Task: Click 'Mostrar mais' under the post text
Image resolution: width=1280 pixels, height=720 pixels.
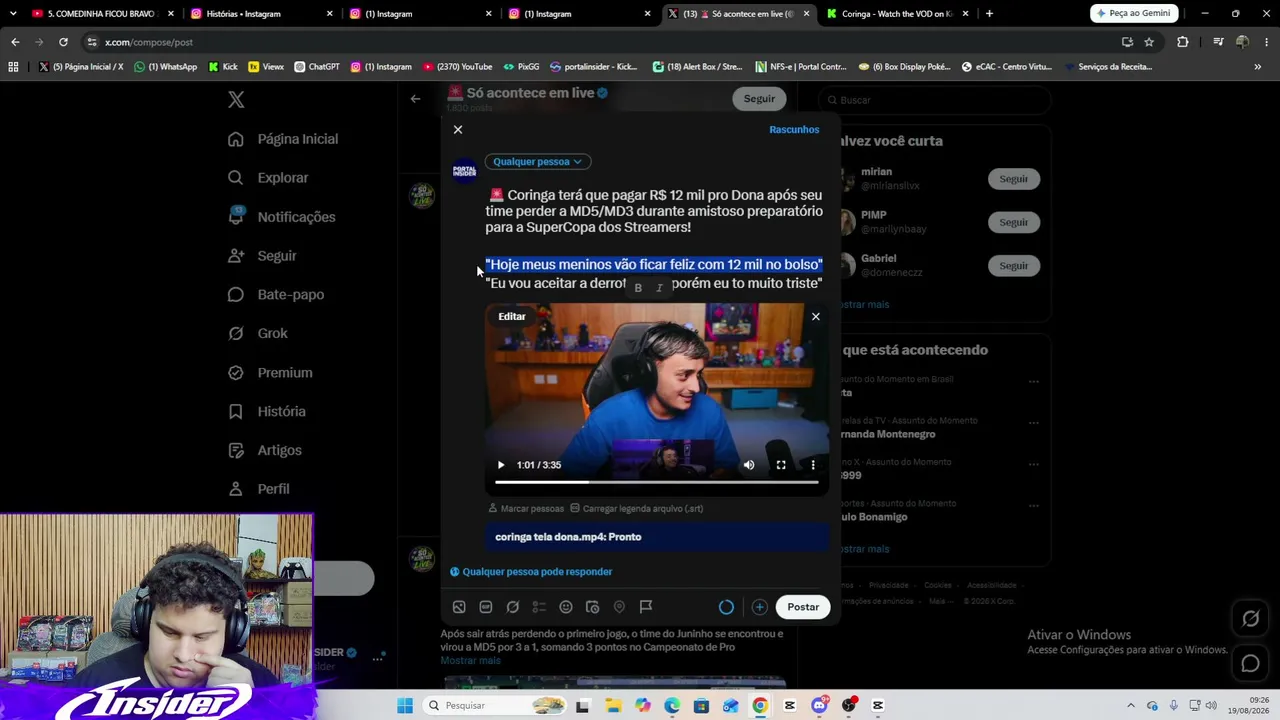Action: coord(470,661)
